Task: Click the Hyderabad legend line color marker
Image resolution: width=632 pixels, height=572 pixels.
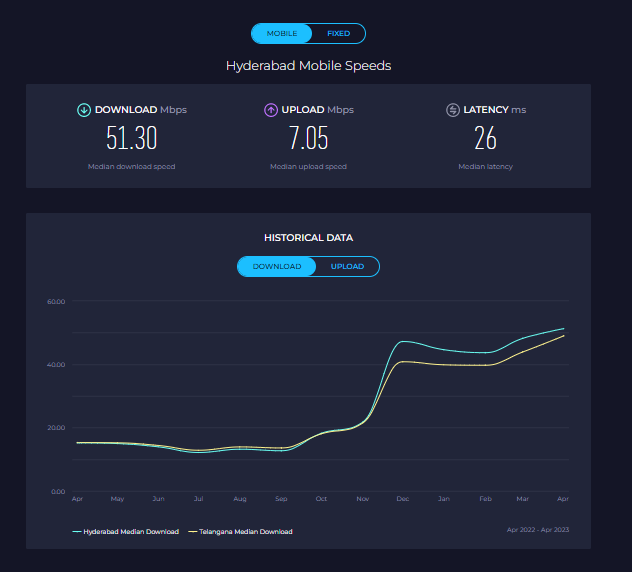Action: [x=77, y=532]
